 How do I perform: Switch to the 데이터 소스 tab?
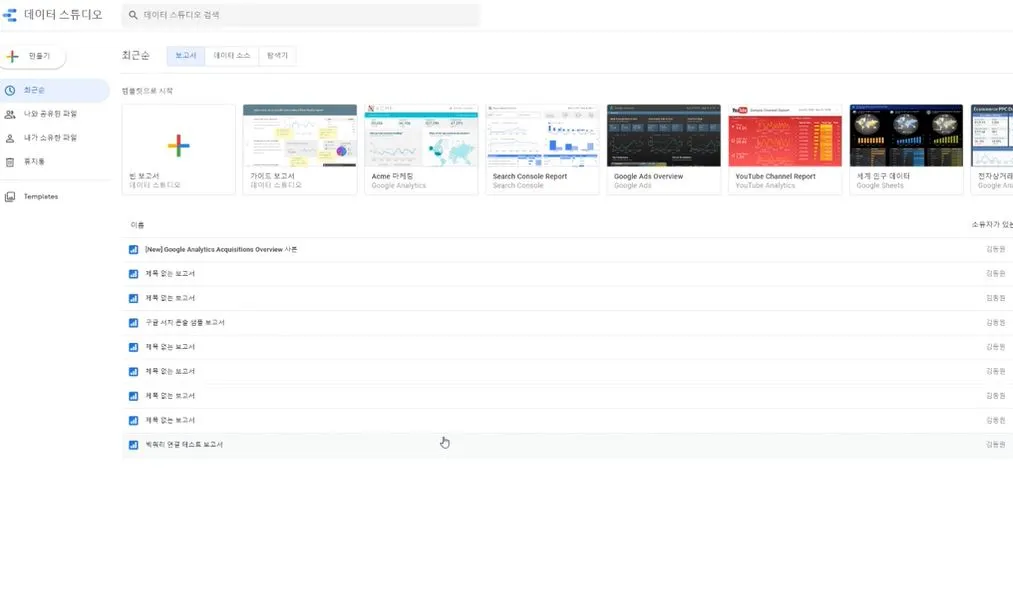coord(231,55)
